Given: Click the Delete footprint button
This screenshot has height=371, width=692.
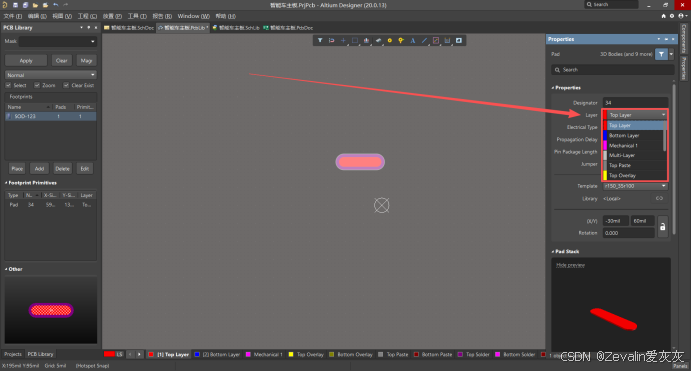Looking at the screenshot, I should [x=62, y=169].
